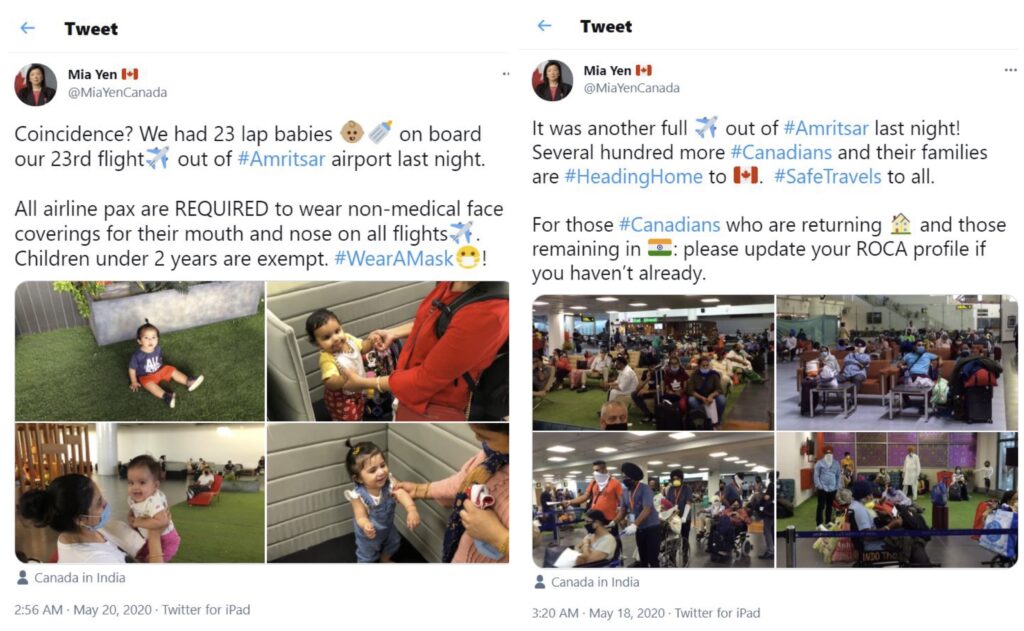Open photo of woman holding baby with mask
This screenshot has height=631, width=1024.
140,493
